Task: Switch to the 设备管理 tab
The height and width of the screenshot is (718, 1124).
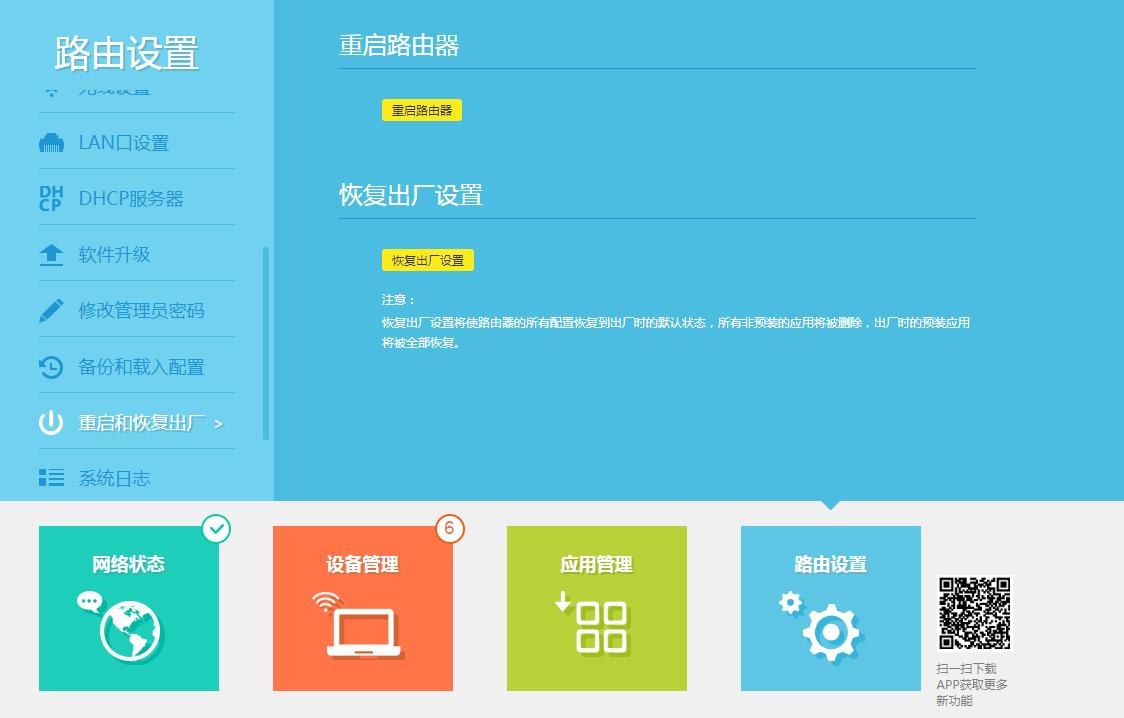Action: tap(363, 608)
